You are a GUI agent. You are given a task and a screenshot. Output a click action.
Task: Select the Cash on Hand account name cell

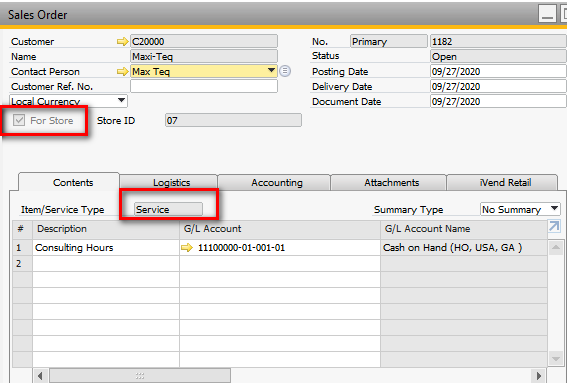tap(464, 248)
